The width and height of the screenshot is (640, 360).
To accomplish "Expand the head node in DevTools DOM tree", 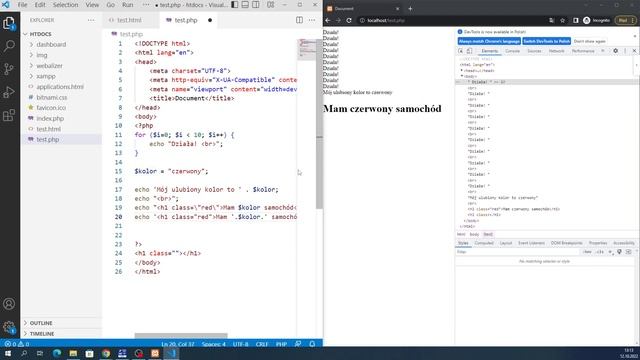I will tap(462, 71).
